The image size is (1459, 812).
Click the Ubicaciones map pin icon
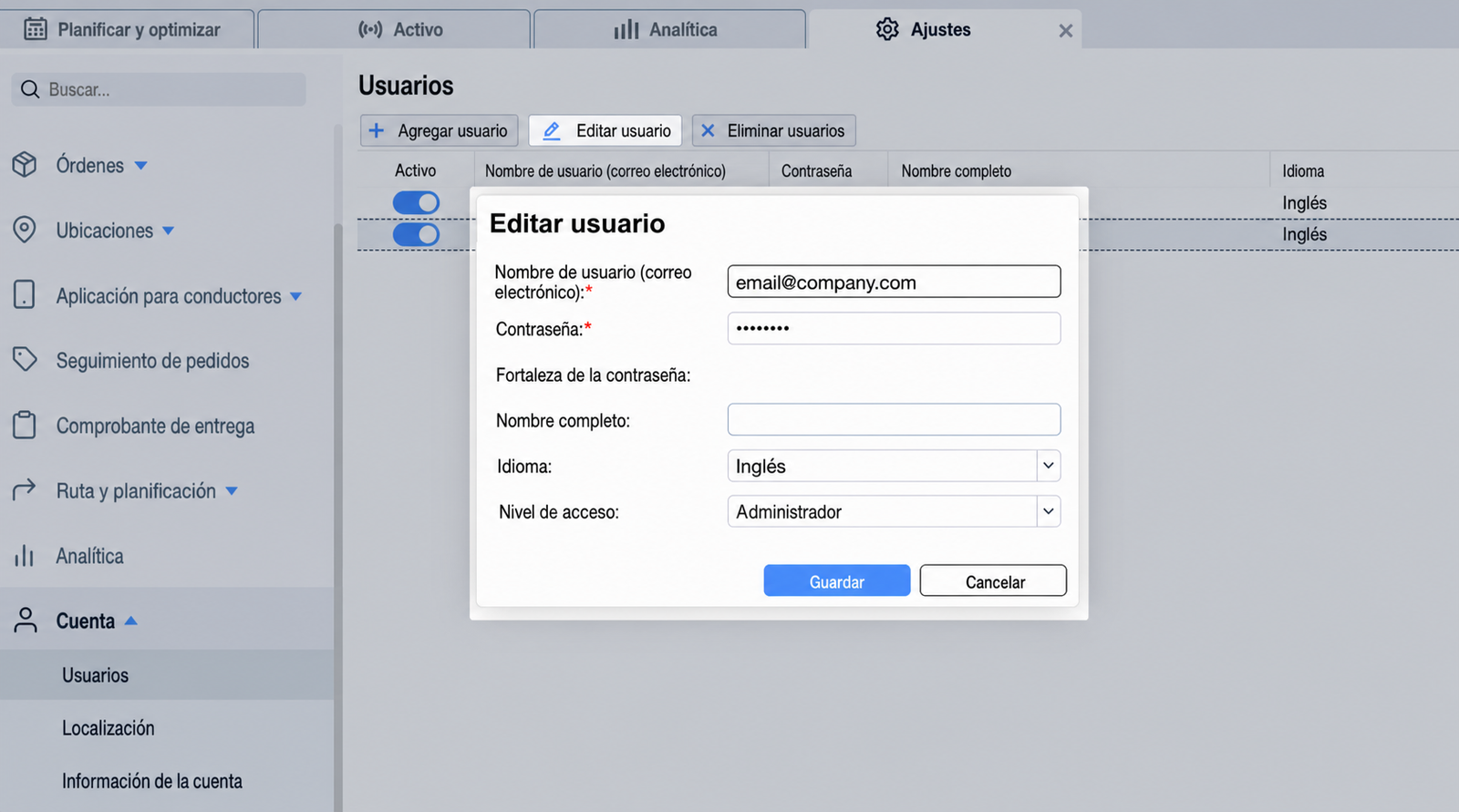pyautogui.click(x=25, y=230)
